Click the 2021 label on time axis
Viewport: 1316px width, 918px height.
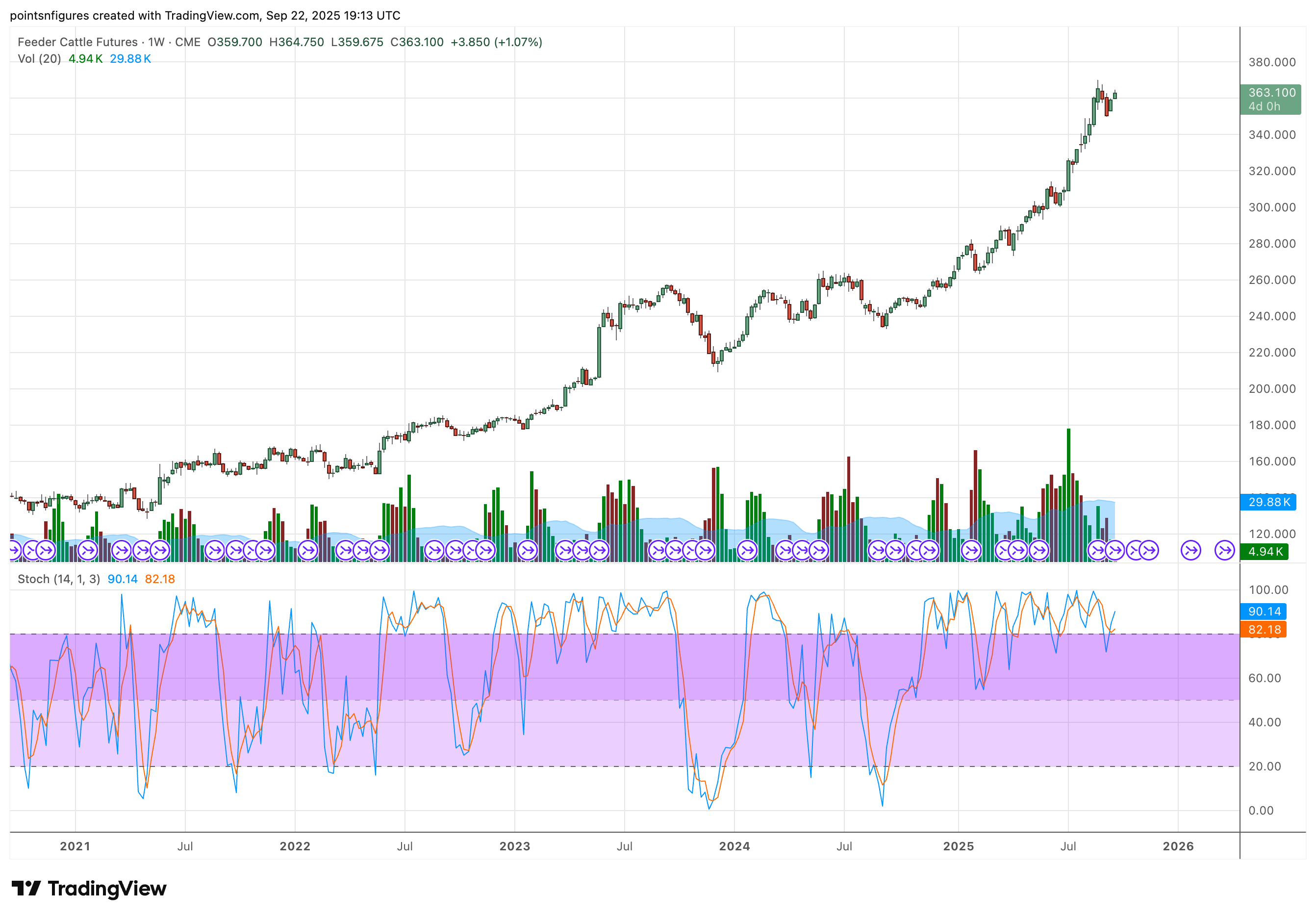pyautogui.click(x=75, y=846)
